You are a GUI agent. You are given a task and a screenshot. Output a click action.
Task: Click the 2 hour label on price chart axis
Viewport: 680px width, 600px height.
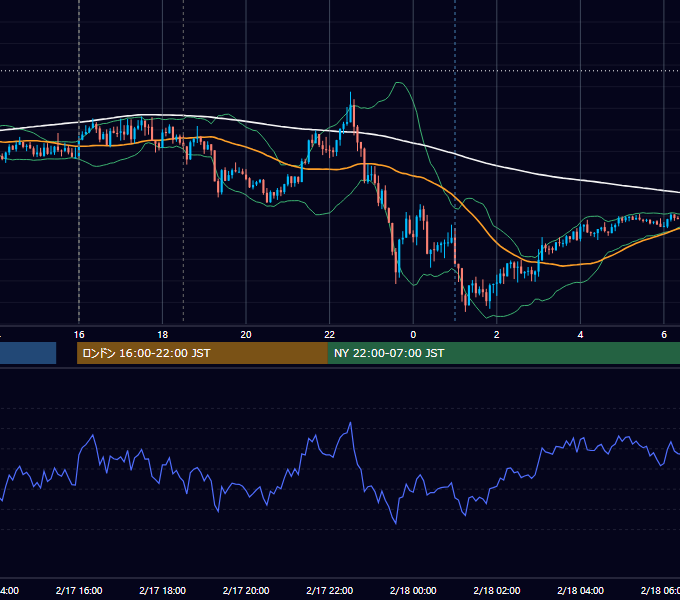pyautogui.click(x=497, y=335)
